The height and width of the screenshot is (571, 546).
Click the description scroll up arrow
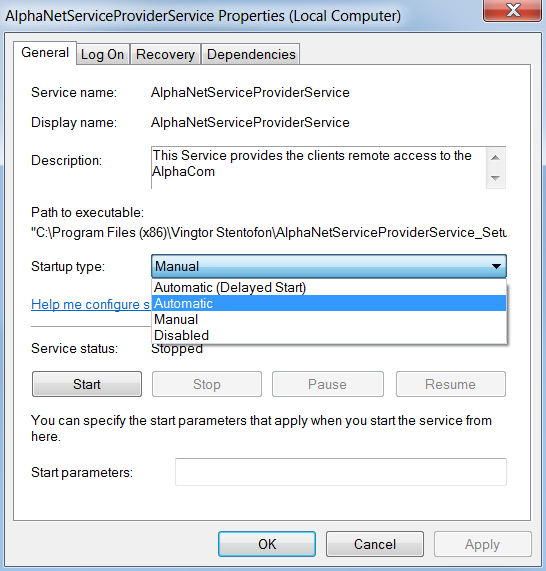pyautogui.click(x=495, y=157)
